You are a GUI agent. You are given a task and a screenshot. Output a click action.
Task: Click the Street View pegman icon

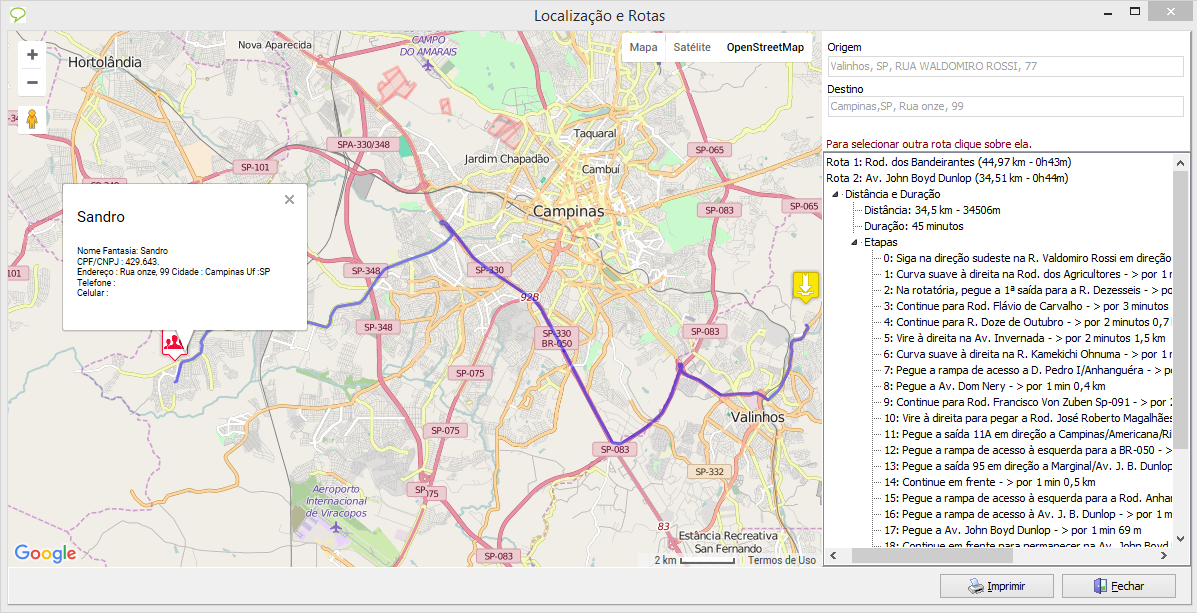(x=32, y=119)
